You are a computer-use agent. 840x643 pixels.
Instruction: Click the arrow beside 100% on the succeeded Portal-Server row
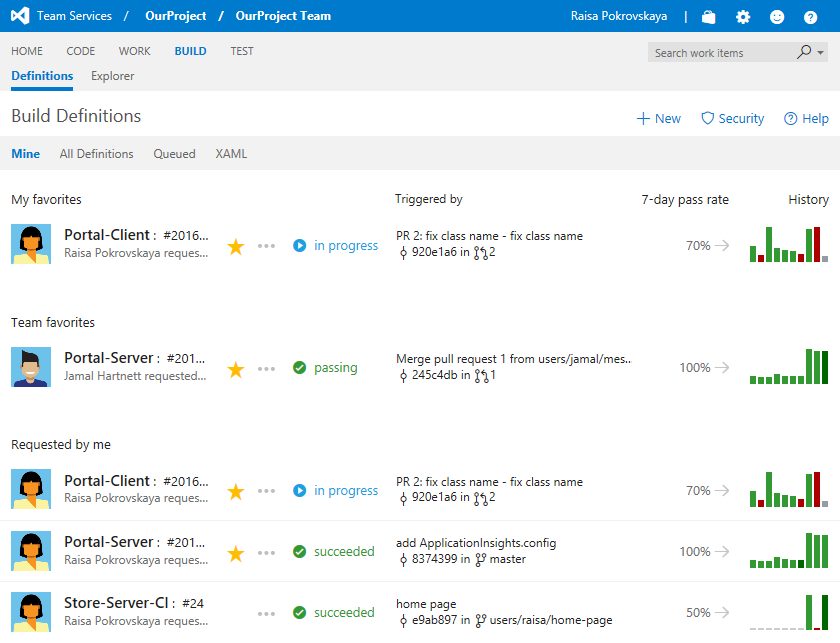[722, 551]
